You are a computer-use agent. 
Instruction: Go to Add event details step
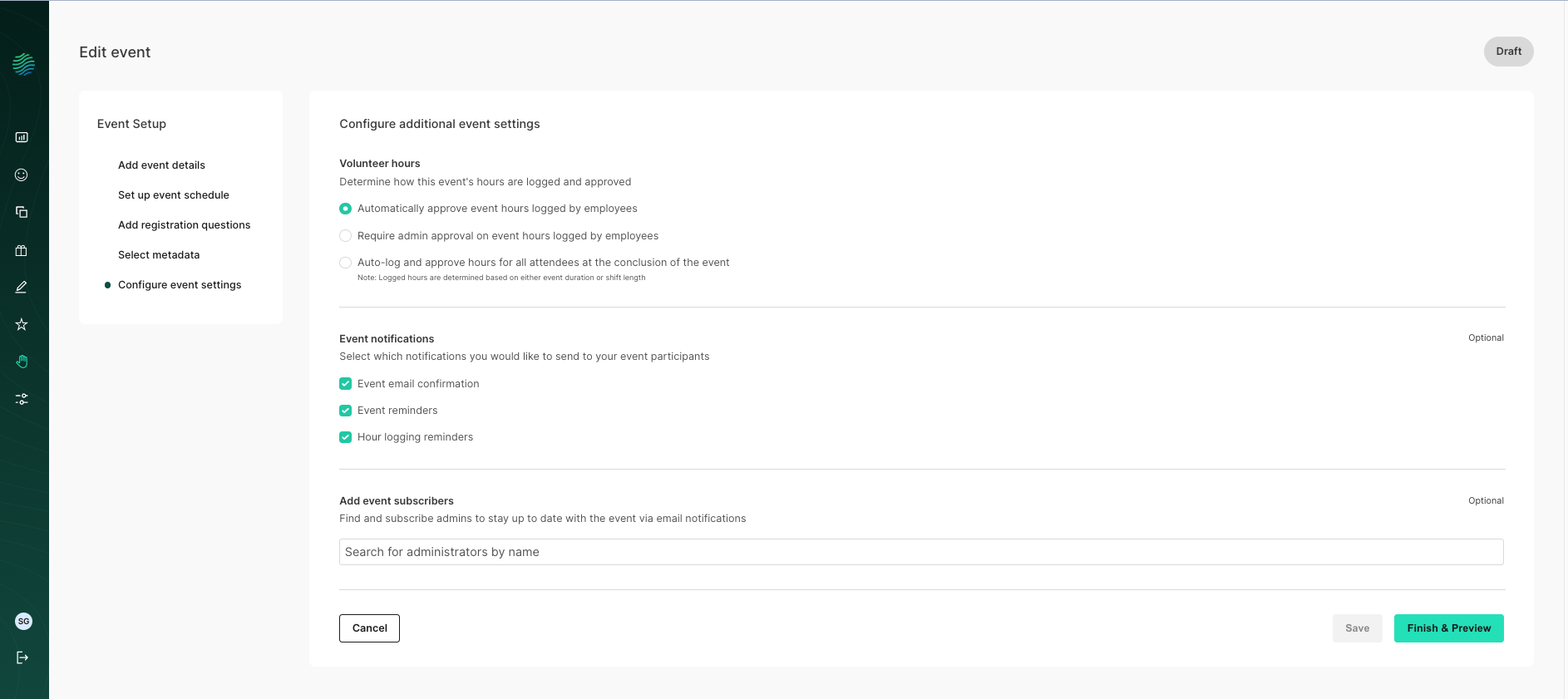(161, 165)
